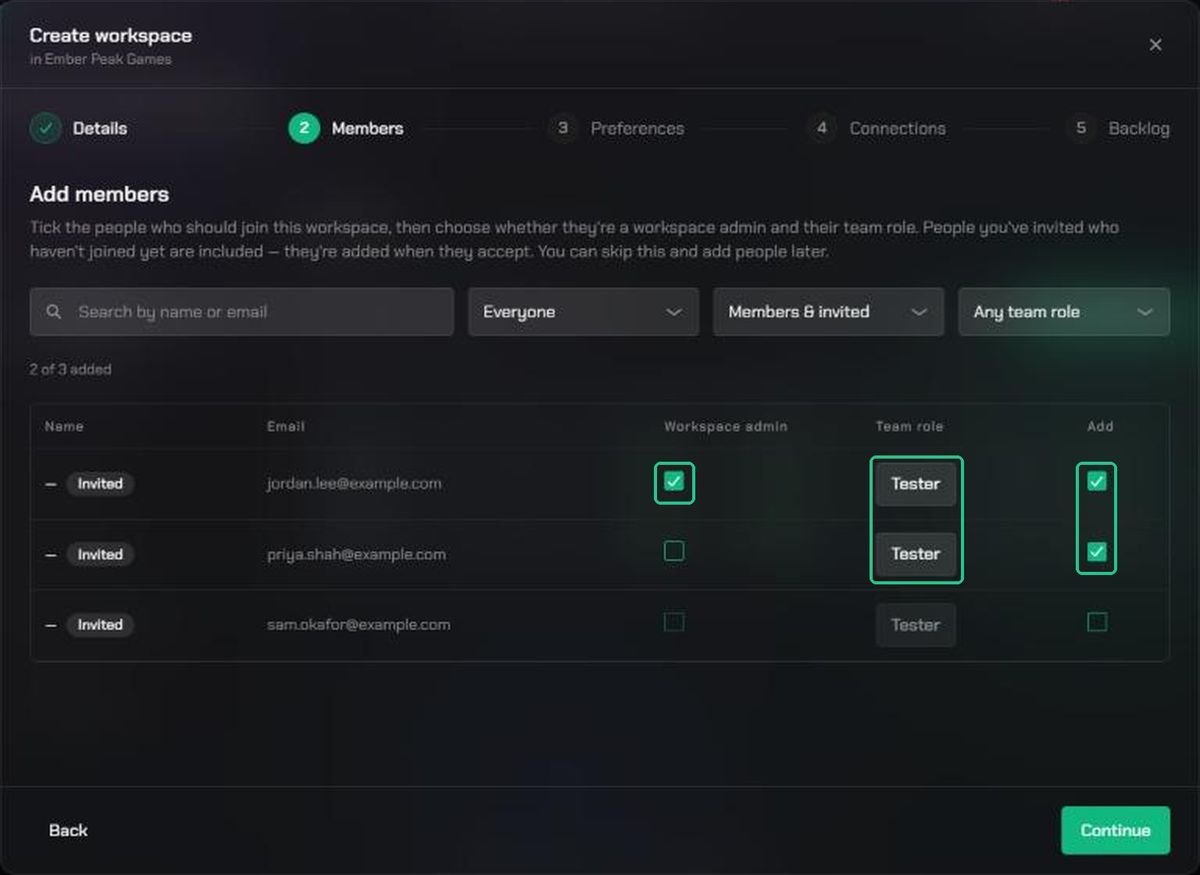Click the 'Create workspace' dialog title
1200x875 pixels.
(110, 36)
